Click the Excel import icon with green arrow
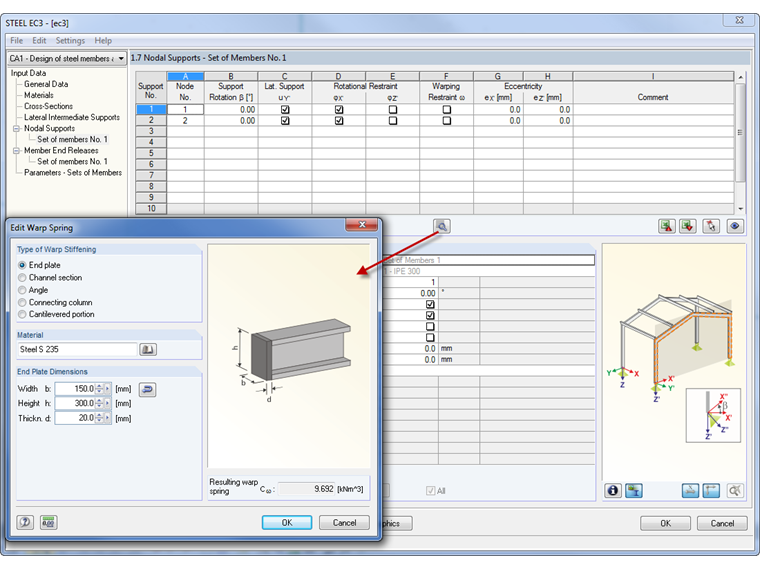 688,226
